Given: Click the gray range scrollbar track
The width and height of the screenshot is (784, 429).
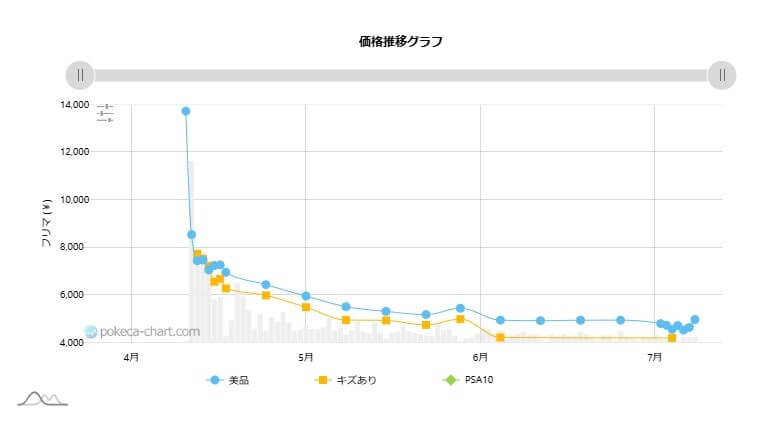Looking at the screenshot, I should click(400, 75).
